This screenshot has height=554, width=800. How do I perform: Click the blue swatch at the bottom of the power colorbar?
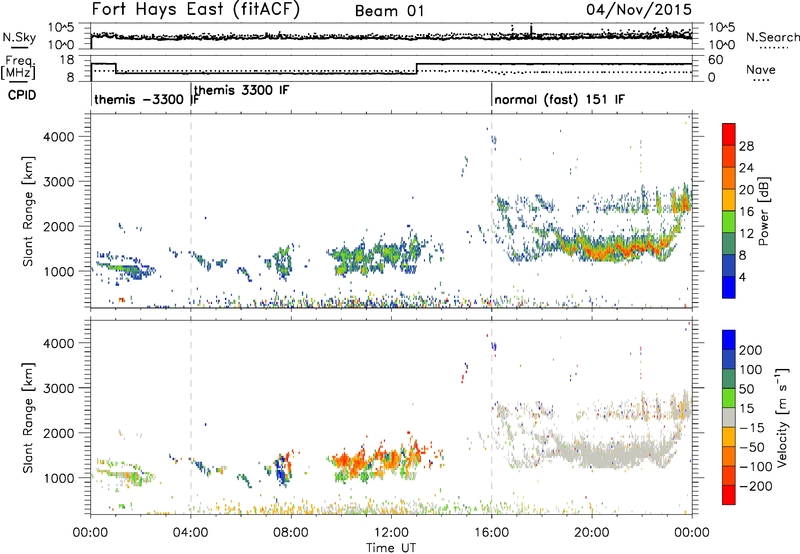729,287
